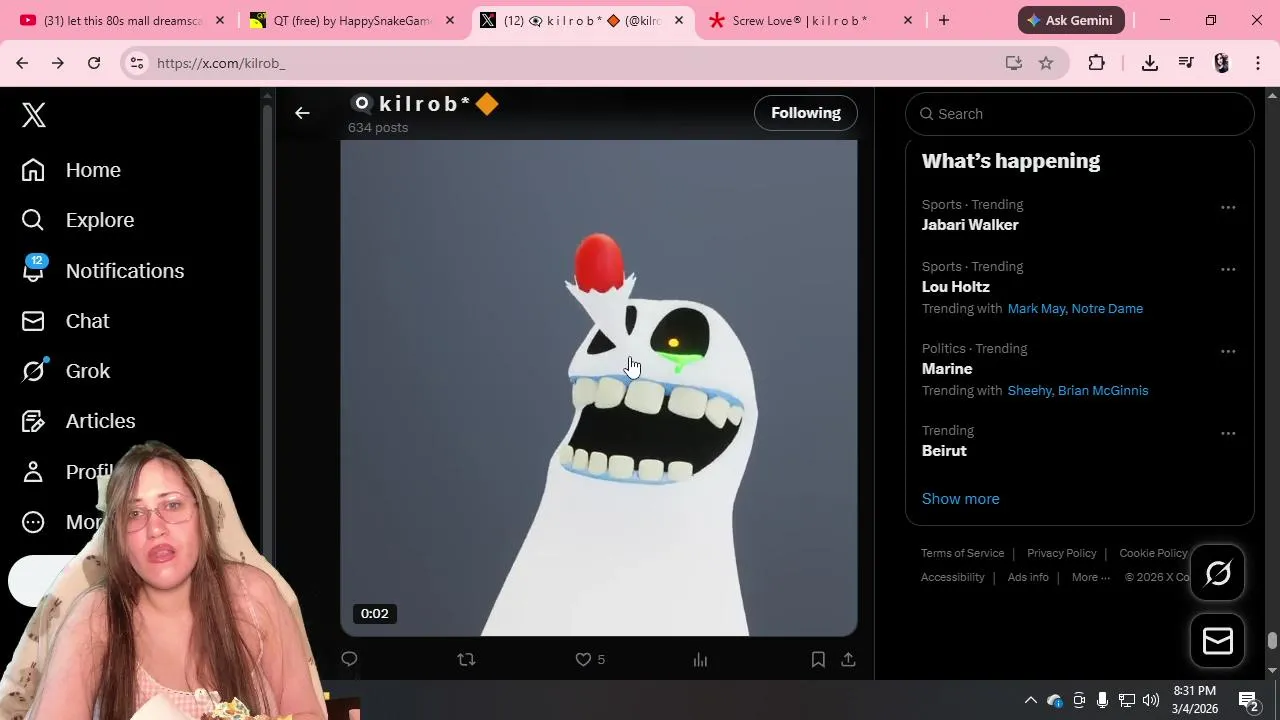Expand the footer More menu
Screen dimensions: 1280x720
point(1090,577)
